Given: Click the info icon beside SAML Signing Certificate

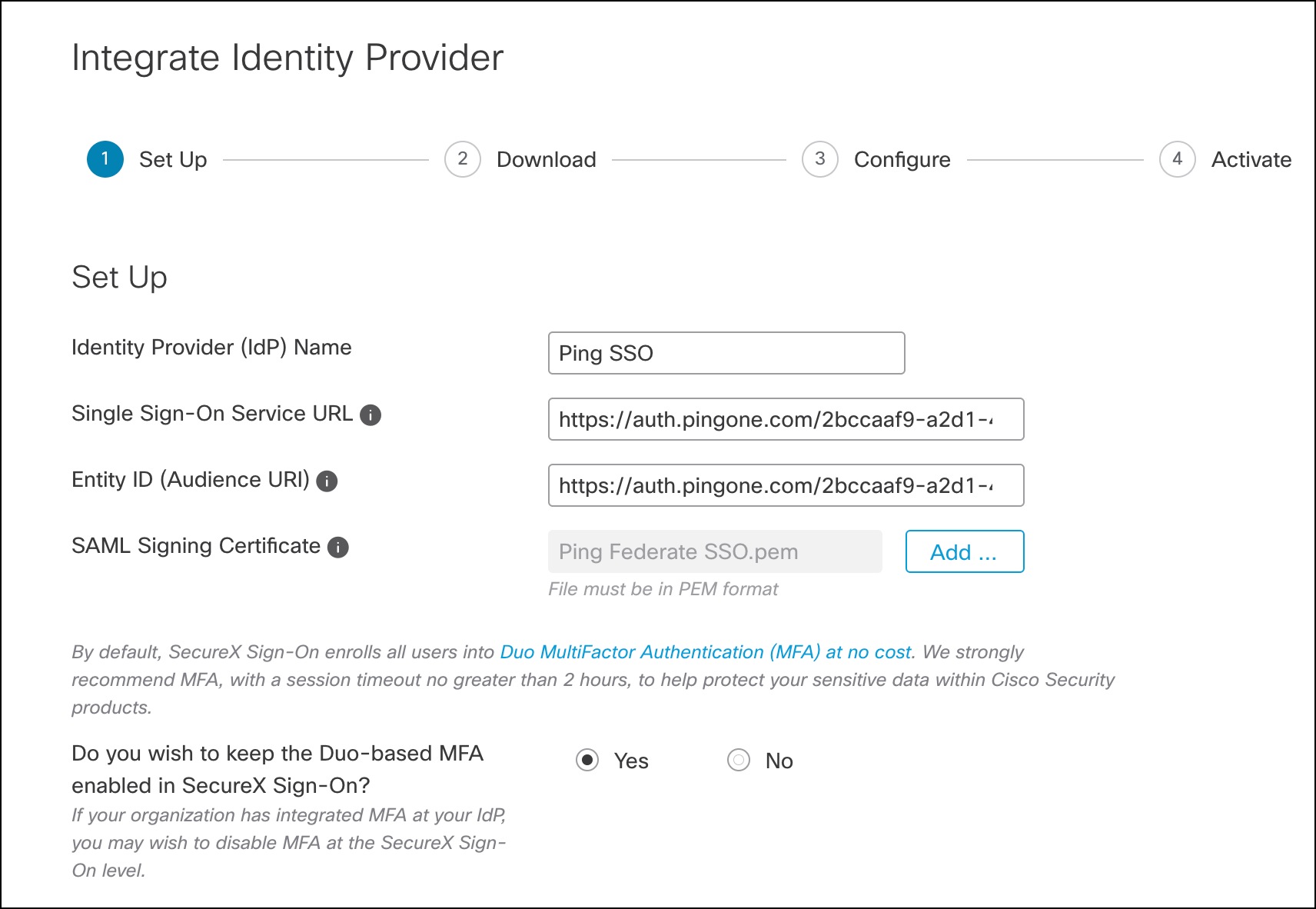Looking at the screenshot, I should click(338, 547).
